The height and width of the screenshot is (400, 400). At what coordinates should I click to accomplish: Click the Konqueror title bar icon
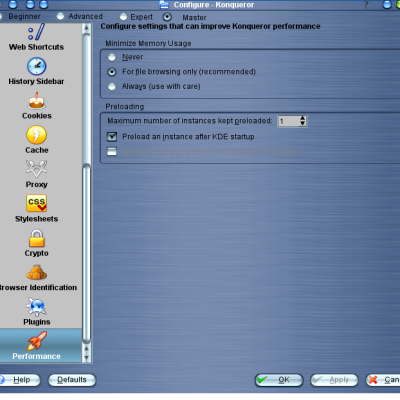(164, 5)
